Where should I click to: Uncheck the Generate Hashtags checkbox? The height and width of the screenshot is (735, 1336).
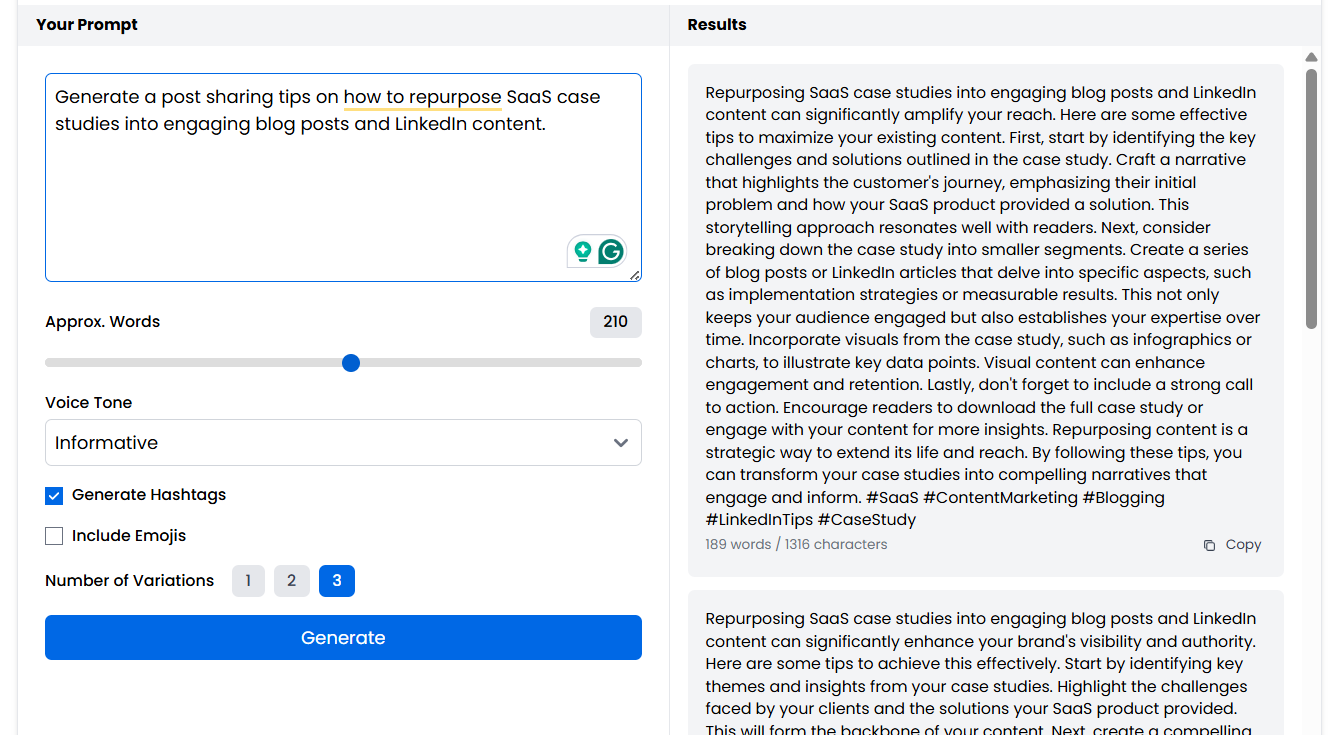pyautogui.click(x=54, y=495)
